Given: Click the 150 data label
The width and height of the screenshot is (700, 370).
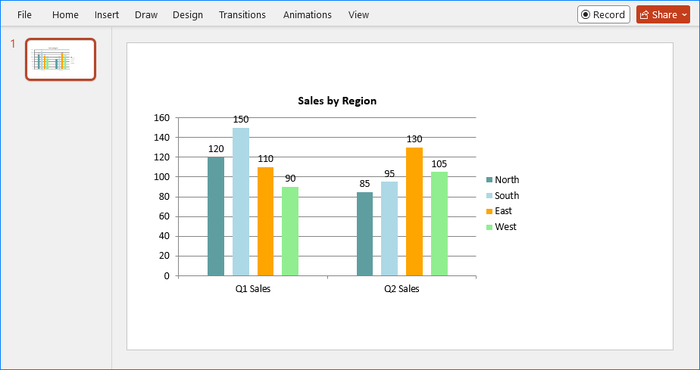Looking at the screenshot, I should coord(241,120).
